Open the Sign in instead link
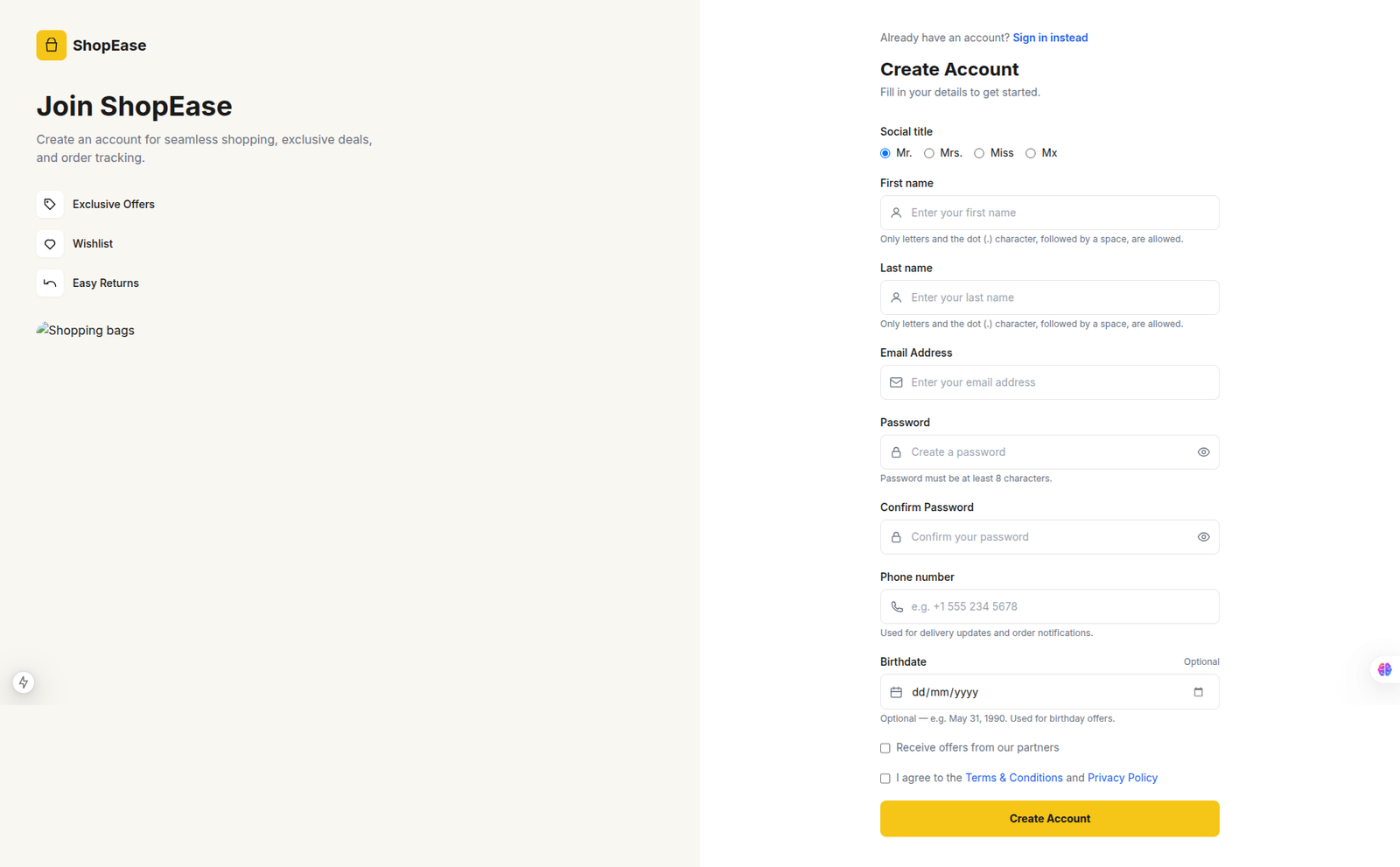This screenshot has width=1400, height=867. click(x=1050, y=38)
